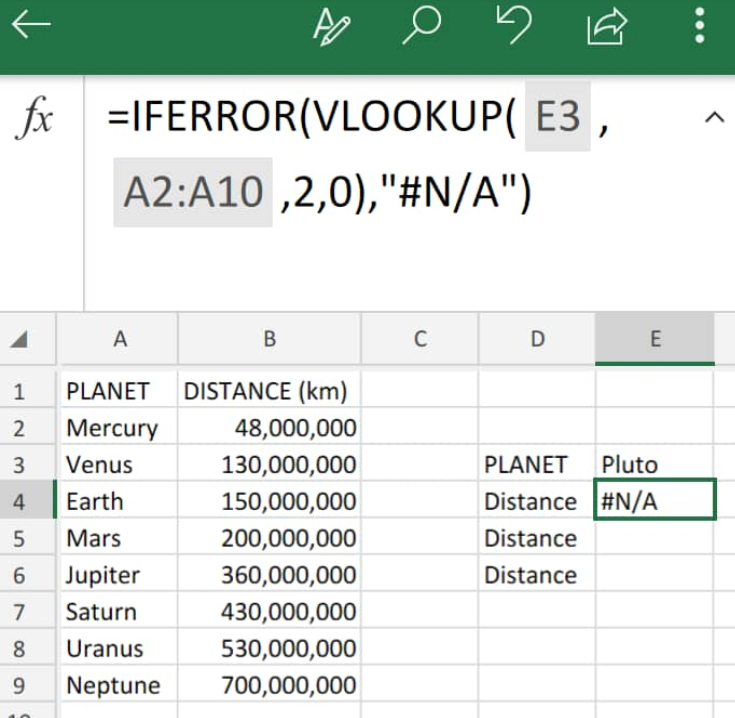Open the text edit pen icon

(x=331, y=27)
